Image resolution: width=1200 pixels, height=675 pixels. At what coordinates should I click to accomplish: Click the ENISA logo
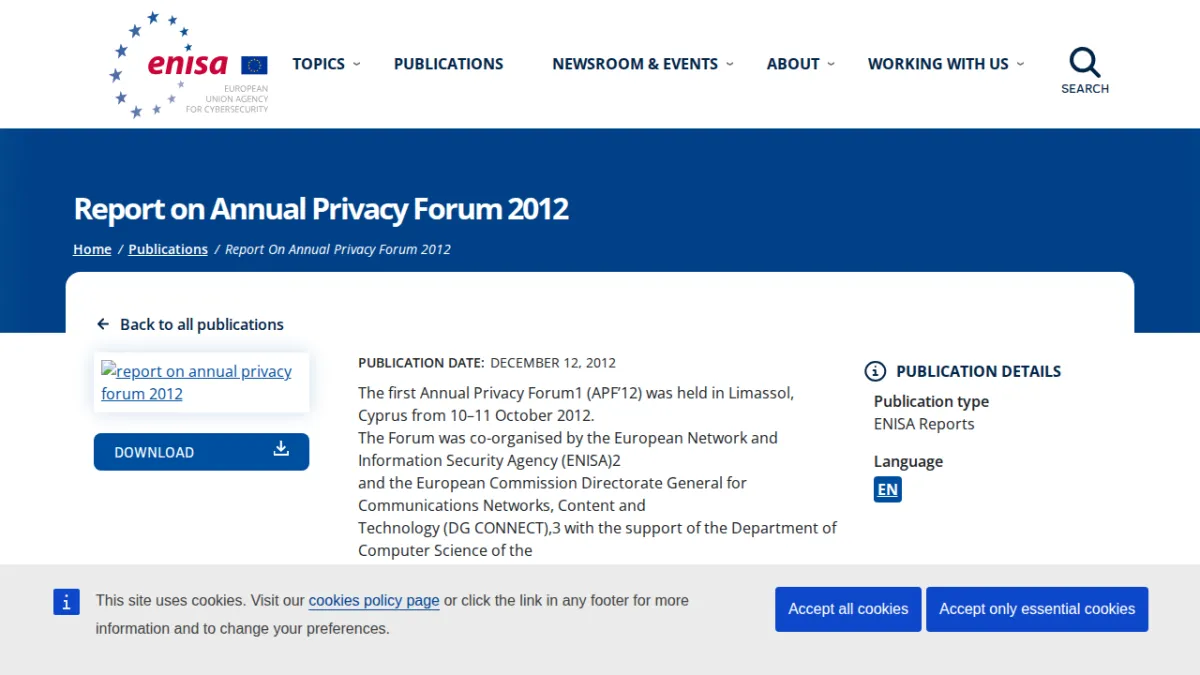pos(189,65)
